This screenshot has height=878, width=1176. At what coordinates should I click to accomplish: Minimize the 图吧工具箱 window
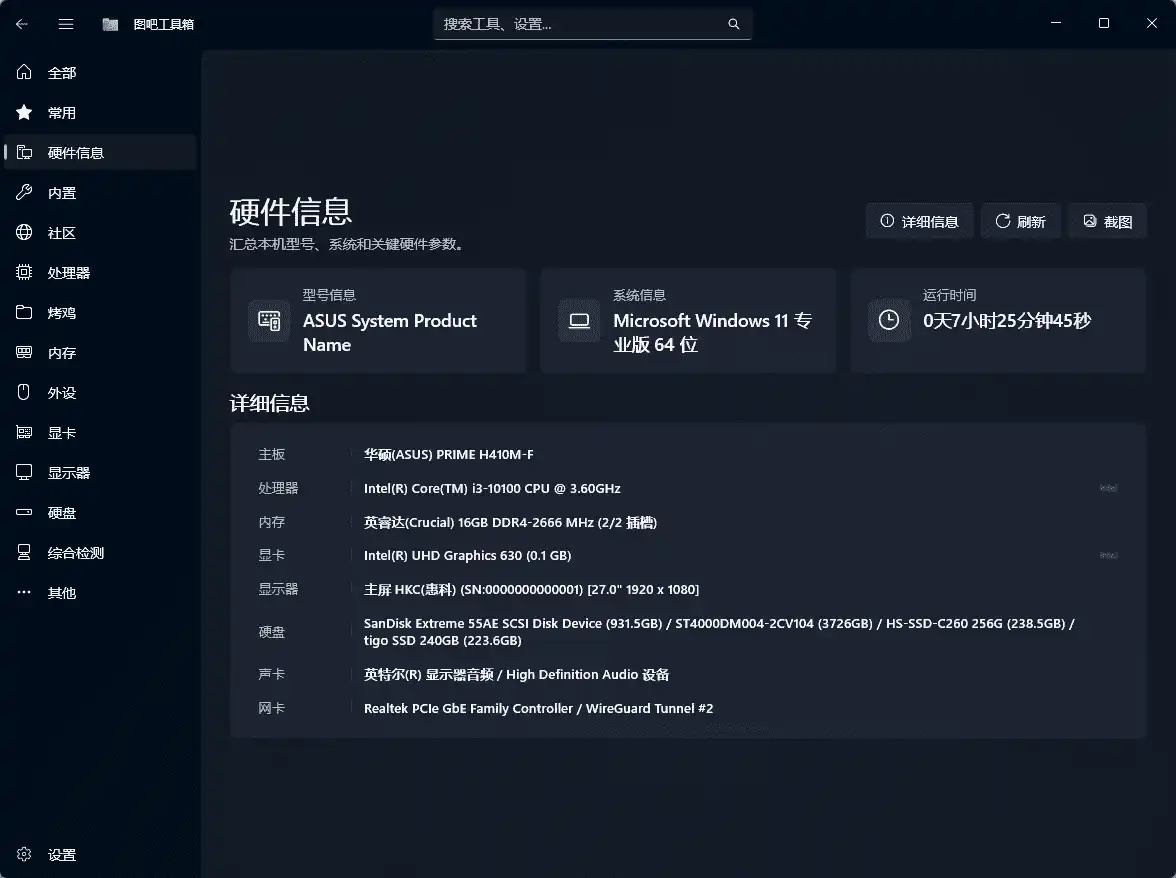(1056, 23)
